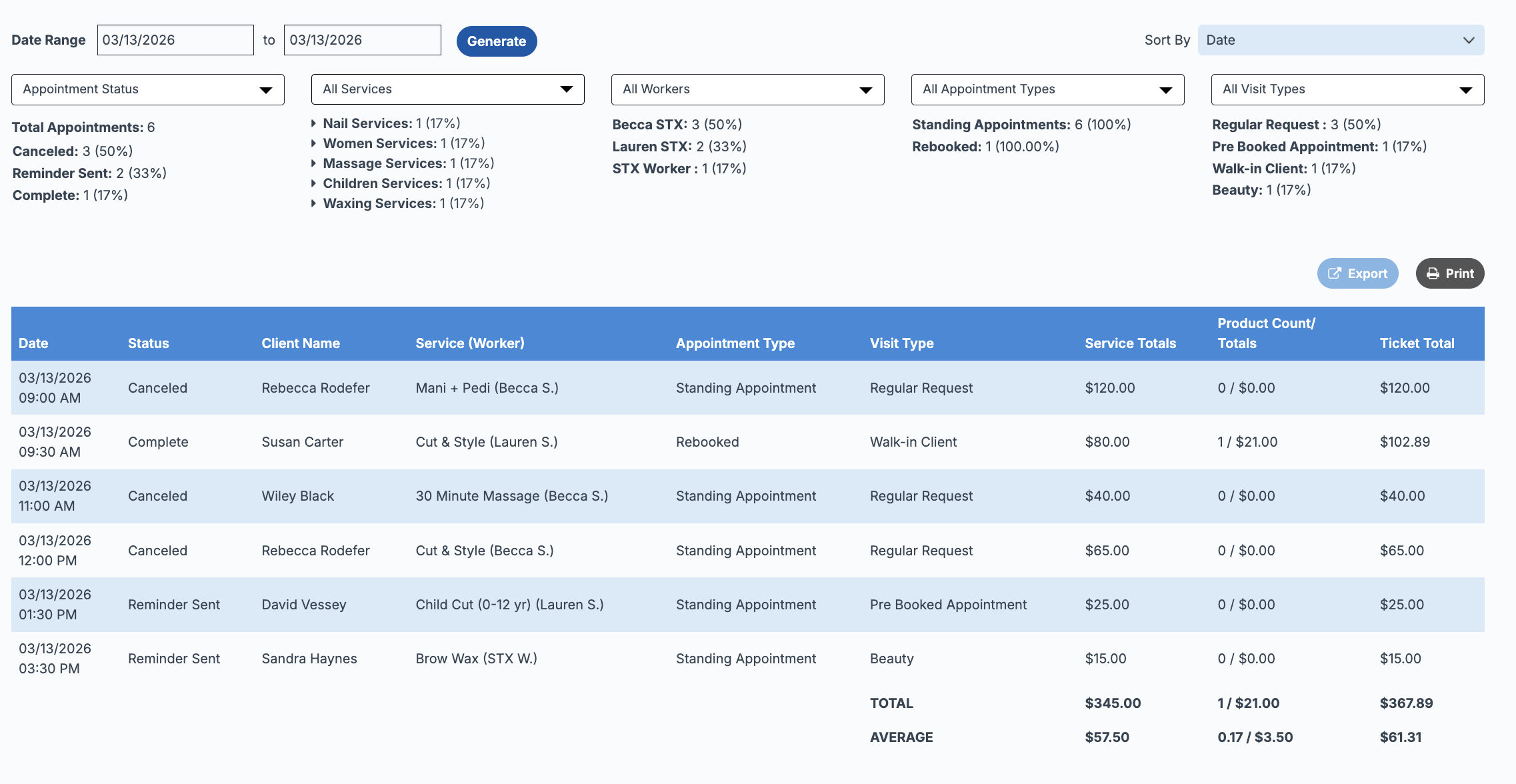Screen dimensions: 1516x784
Task: Click the Client Name column header
Action: [301, 343]
